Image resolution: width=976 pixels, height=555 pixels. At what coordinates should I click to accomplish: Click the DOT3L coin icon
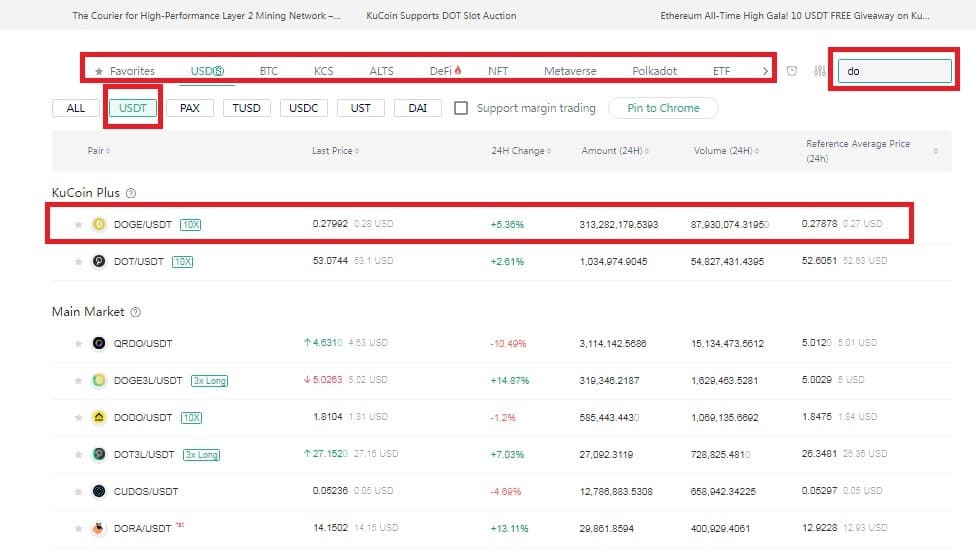click(x=99, y=454)
